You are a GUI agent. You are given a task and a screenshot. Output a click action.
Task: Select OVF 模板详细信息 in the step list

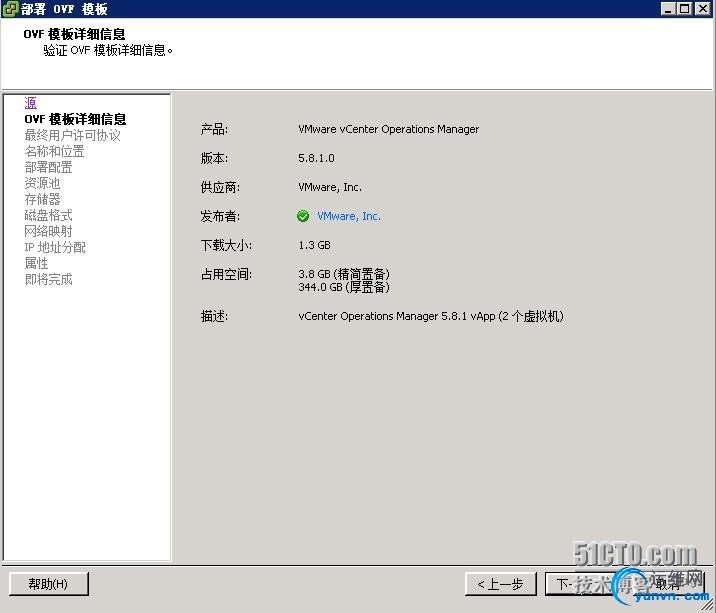coord(75,119)
